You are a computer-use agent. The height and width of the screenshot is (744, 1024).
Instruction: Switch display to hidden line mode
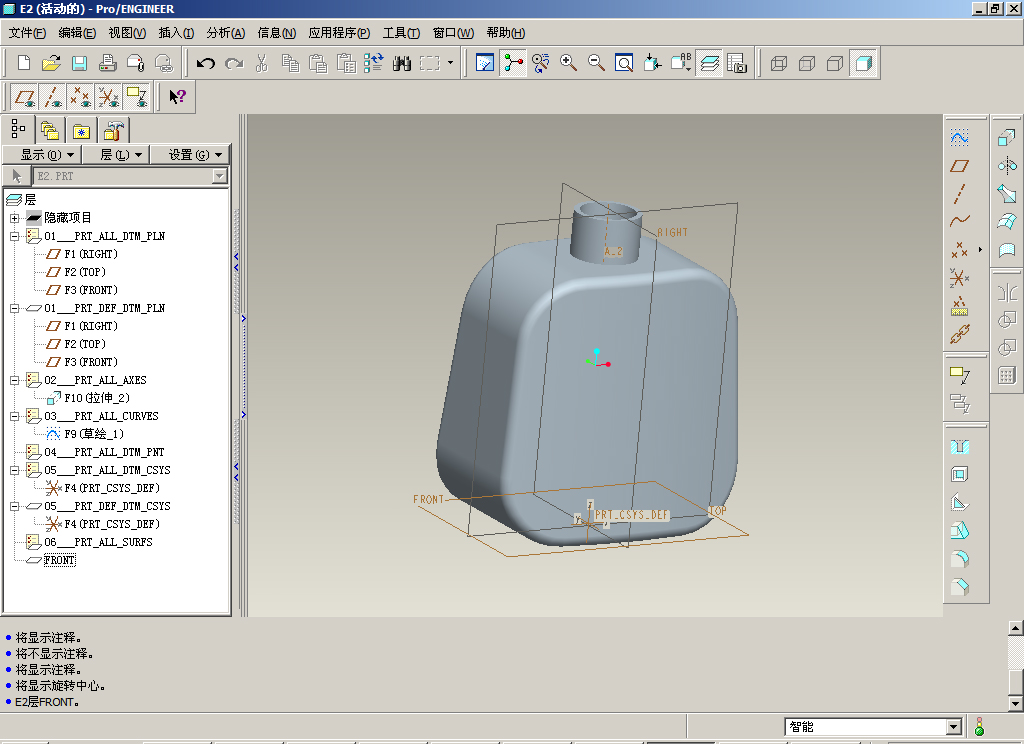807,63
